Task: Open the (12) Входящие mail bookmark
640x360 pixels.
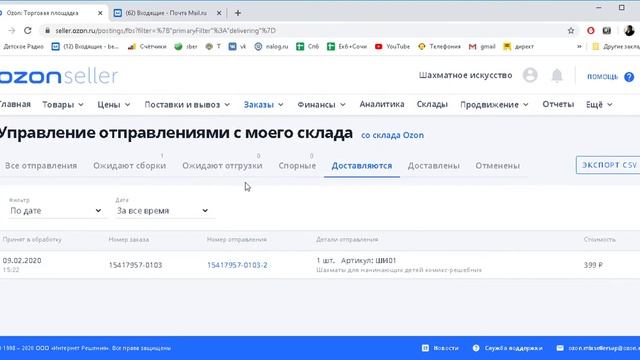Action: click(85, 47)
